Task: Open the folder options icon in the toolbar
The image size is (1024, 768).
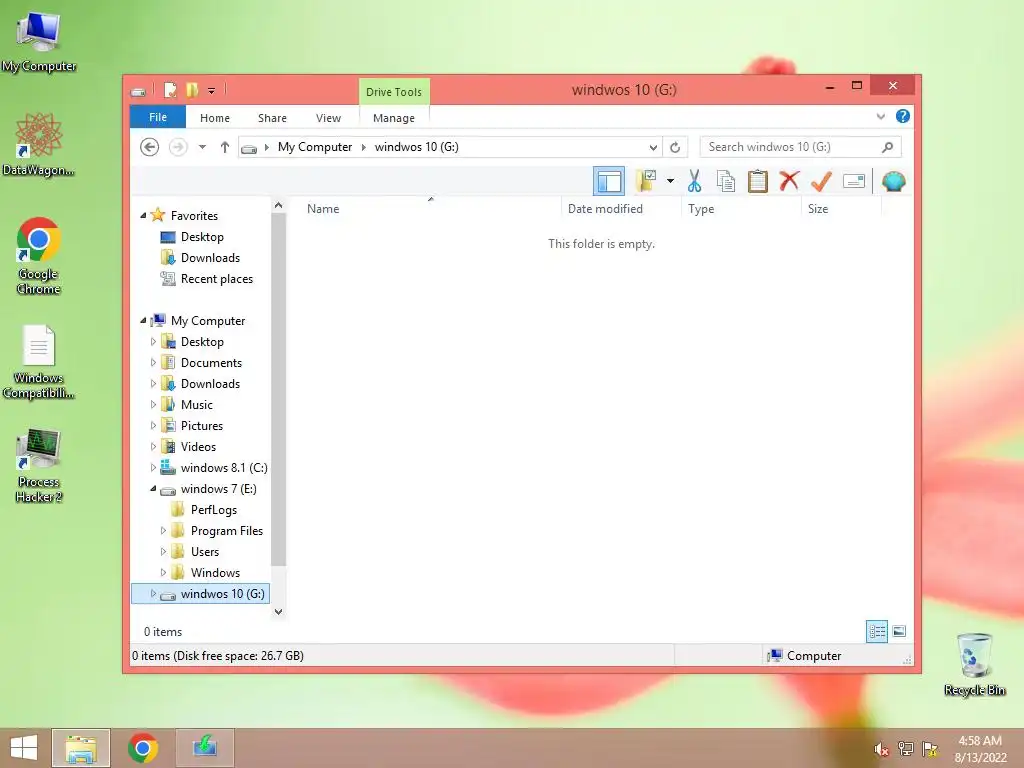Action: point(646,181)
